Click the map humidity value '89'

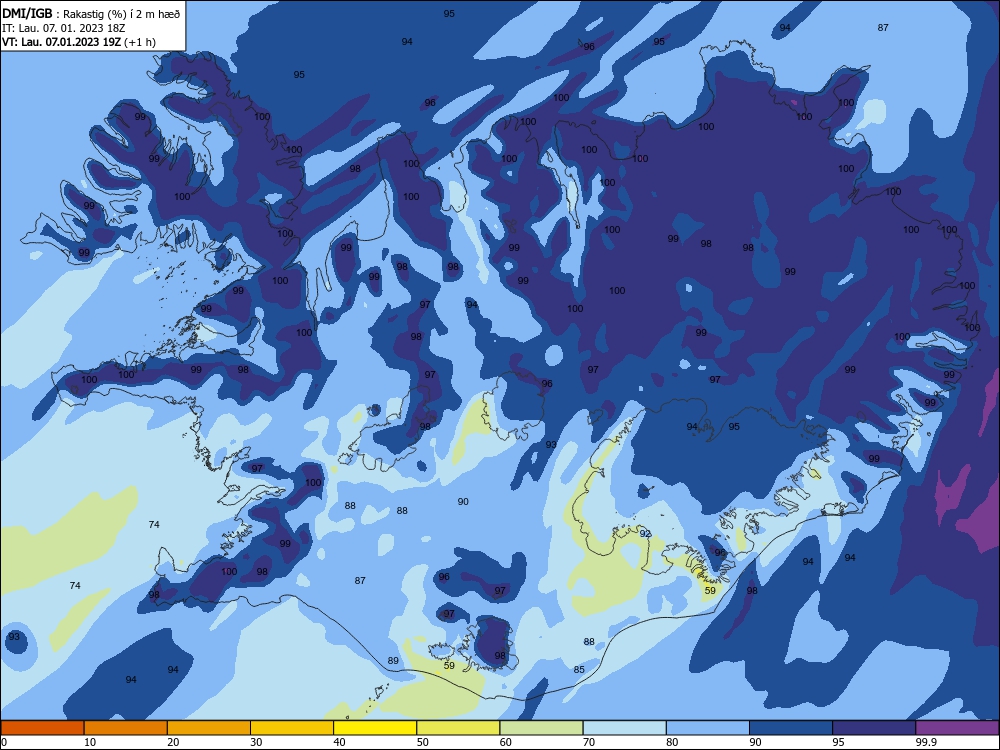393,660
